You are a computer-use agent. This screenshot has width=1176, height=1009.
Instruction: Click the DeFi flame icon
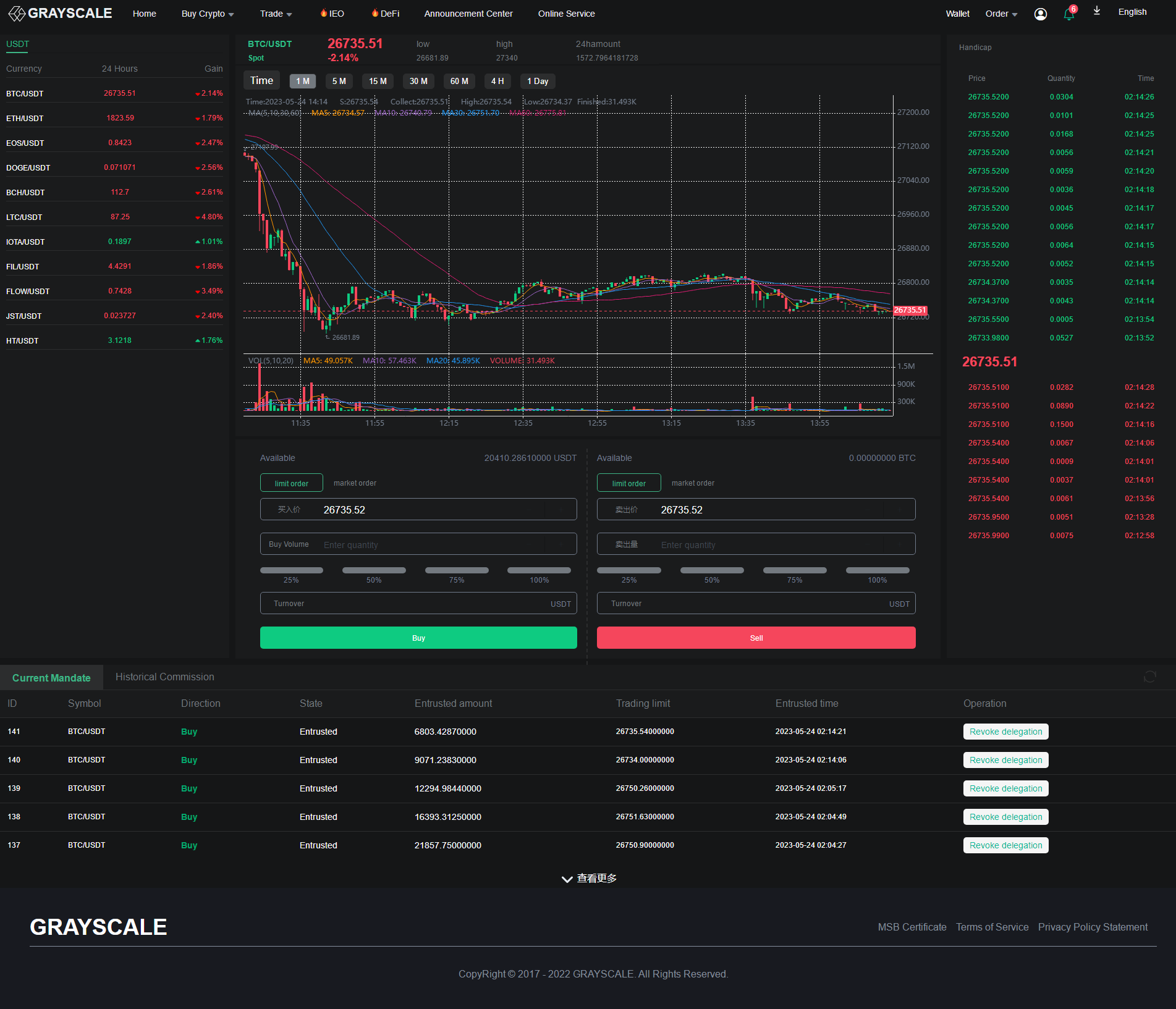374,13
